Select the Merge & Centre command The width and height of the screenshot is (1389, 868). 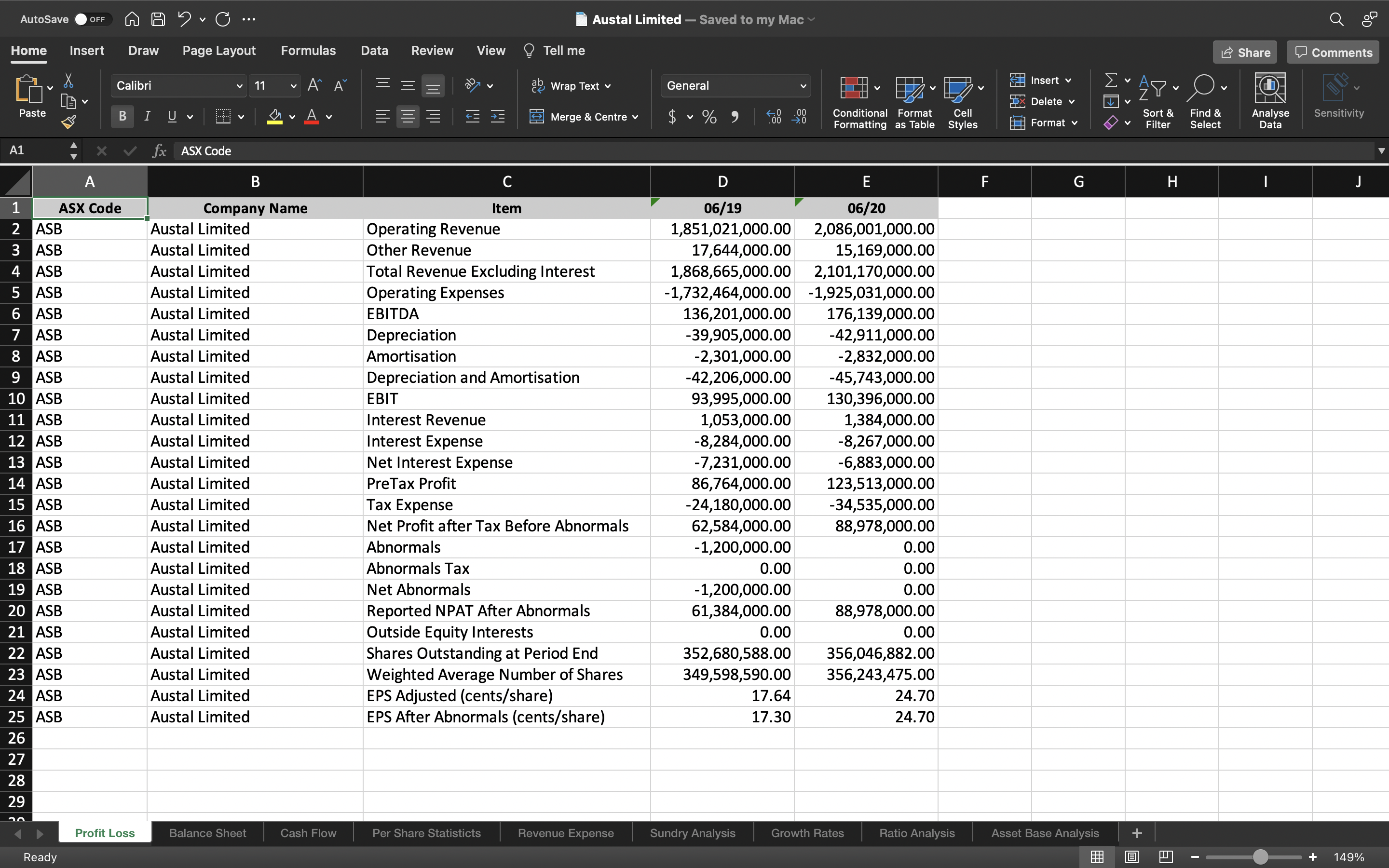(585, 117)
